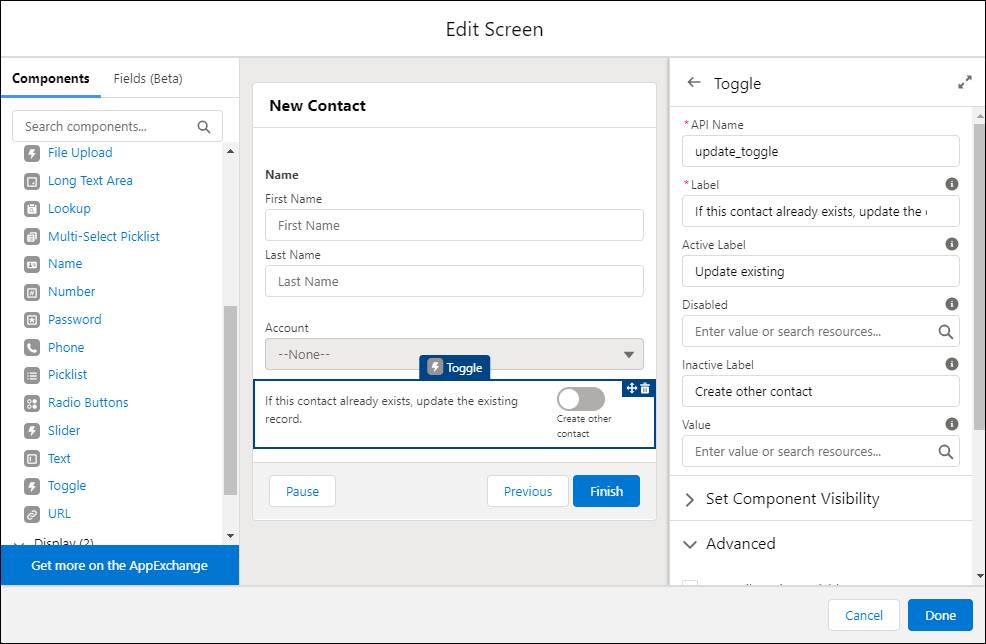Screen dimensions: 986x644
Task: Click the Phone component icon
Action: click(x=31, y=347)
